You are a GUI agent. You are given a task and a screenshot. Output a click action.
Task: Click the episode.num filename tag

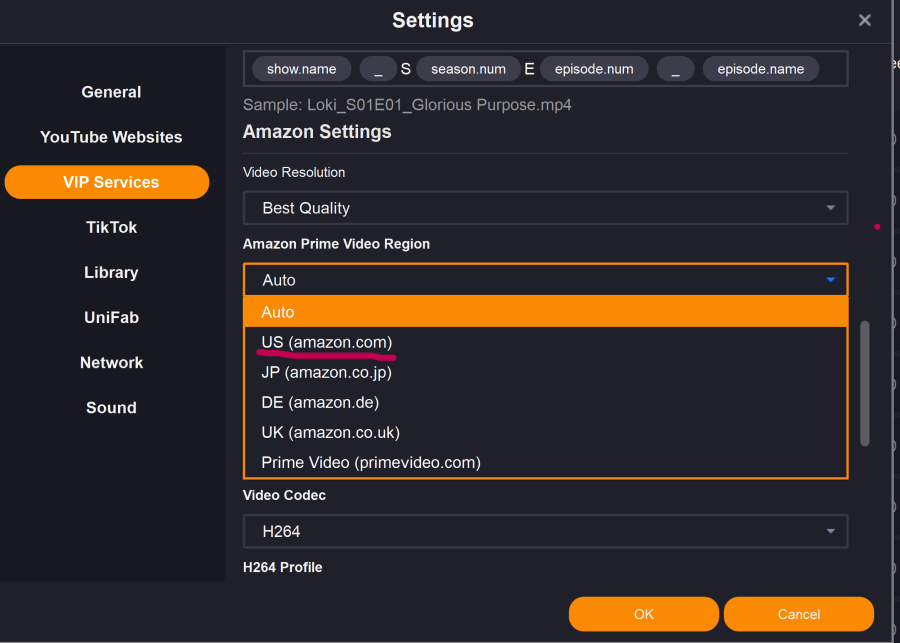[594, 69]
